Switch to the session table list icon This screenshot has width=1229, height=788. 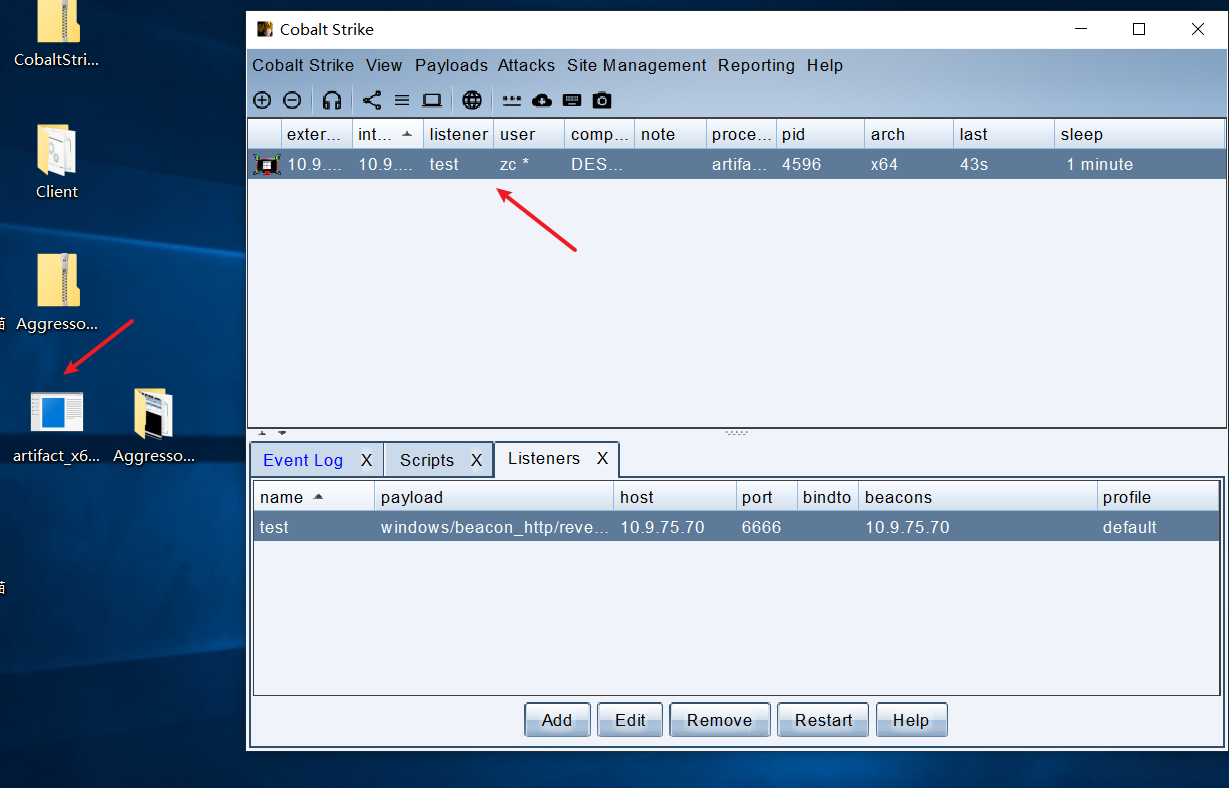click(402, 100)
